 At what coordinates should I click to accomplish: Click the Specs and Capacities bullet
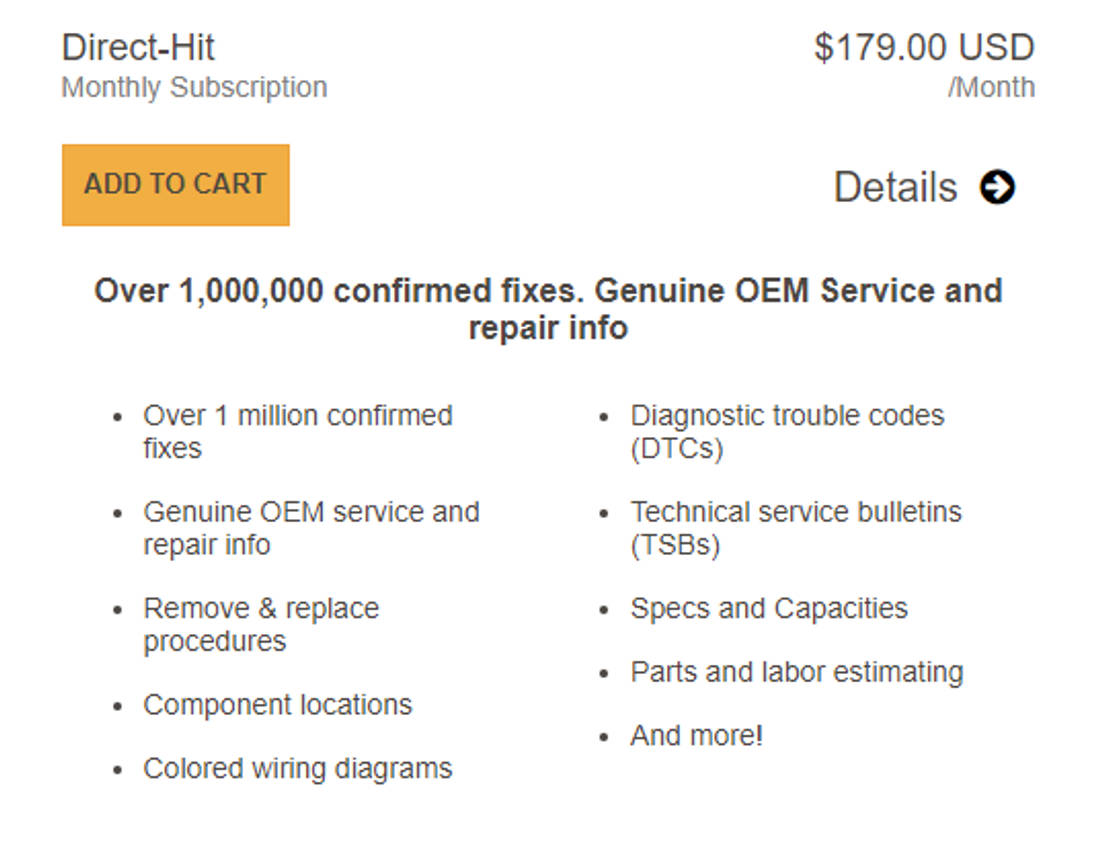tap(767, 608)
